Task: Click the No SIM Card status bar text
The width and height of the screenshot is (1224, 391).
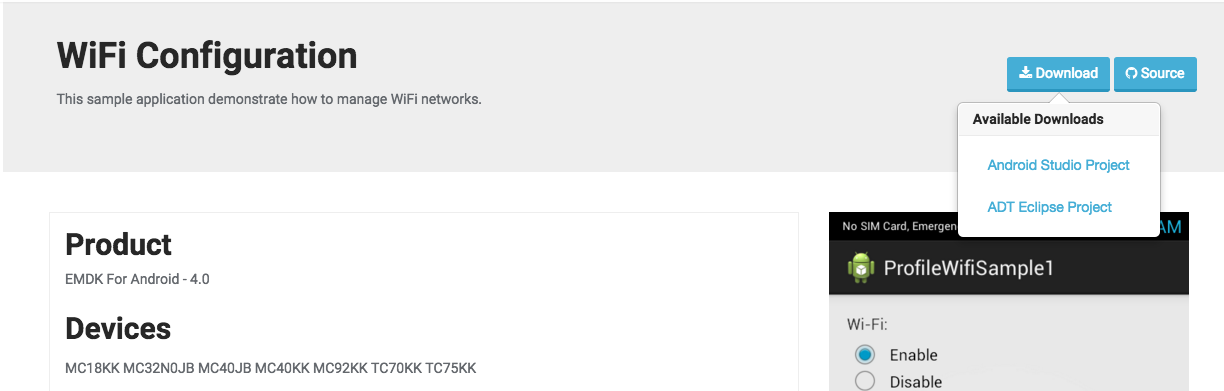Action: pos(871,227)
